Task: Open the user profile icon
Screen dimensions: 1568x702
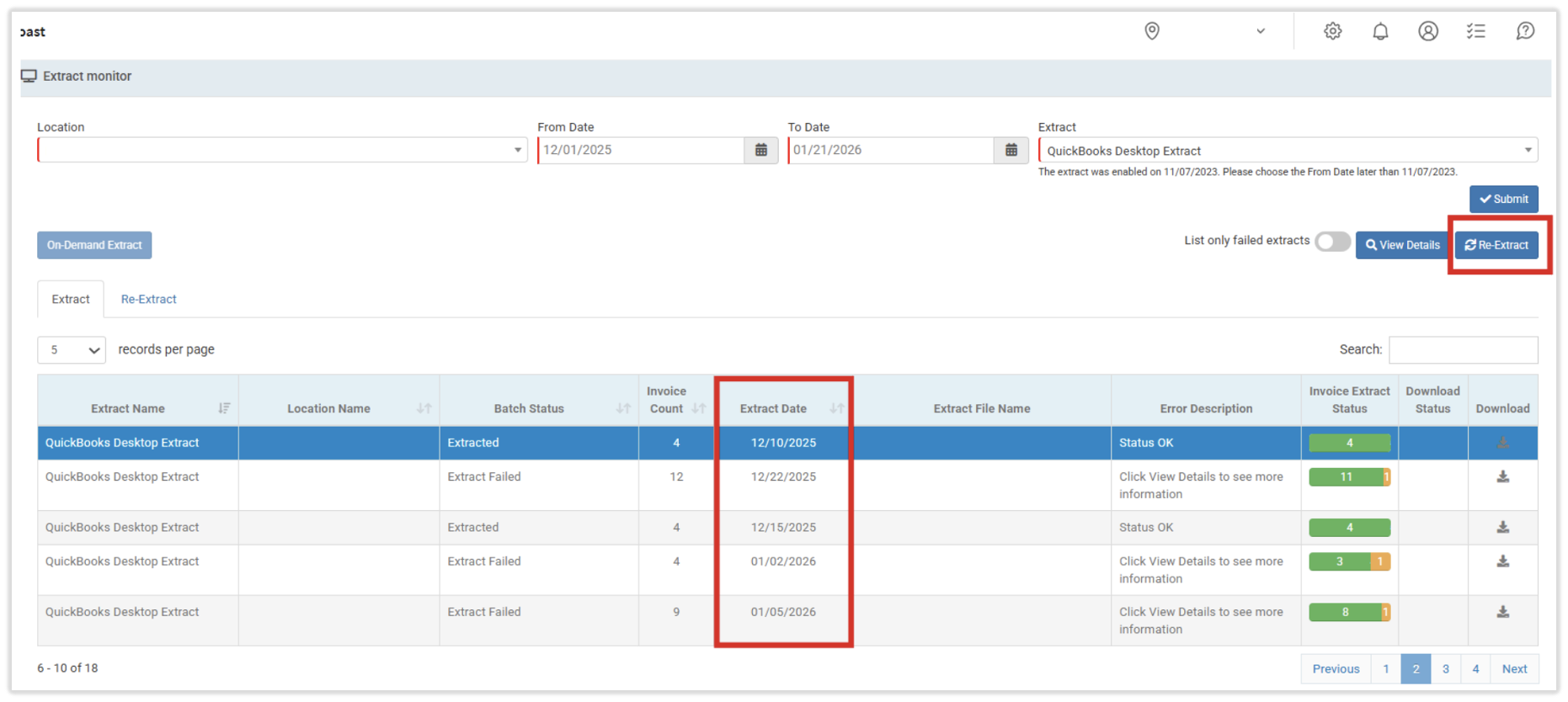Action: pos(1427,31)
